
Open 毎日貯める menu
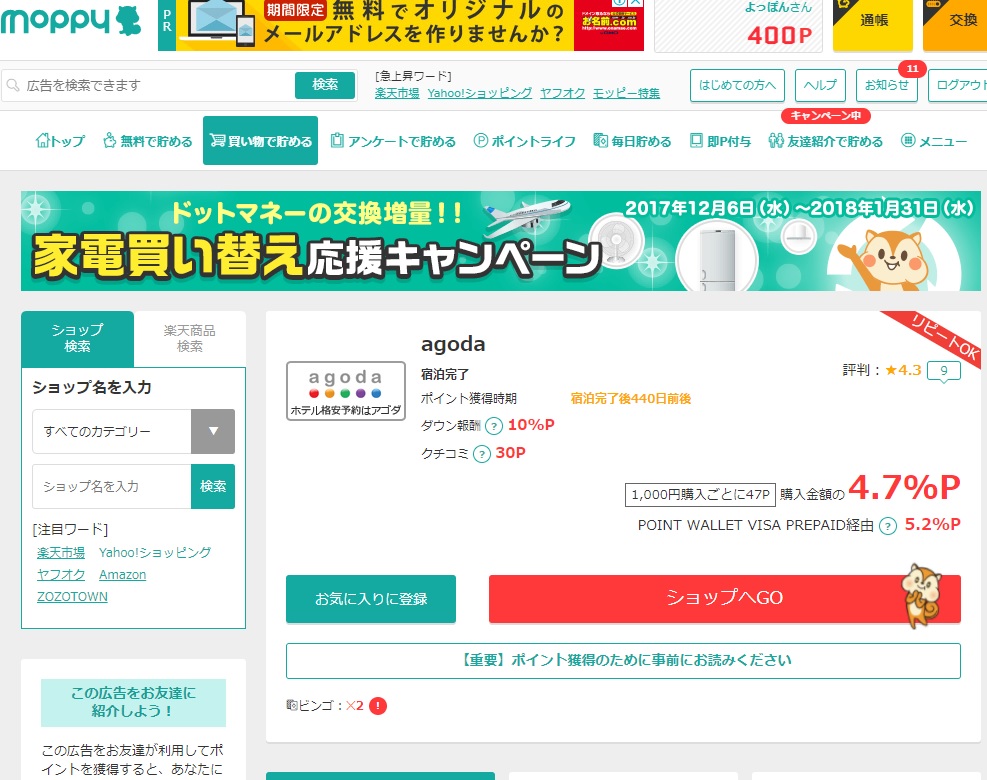pos(633,141)
